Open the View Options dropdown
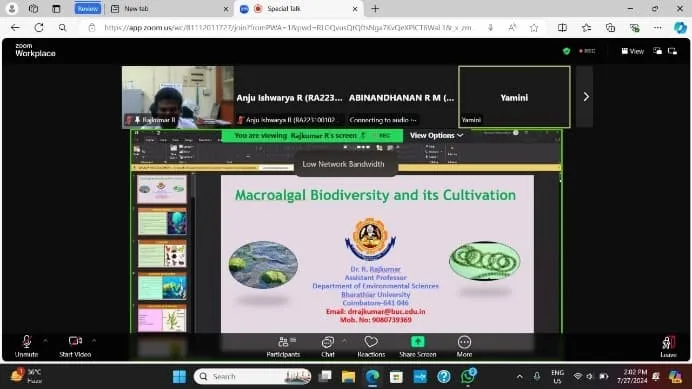This screenshot has width=692, height=389. [436, 136]
